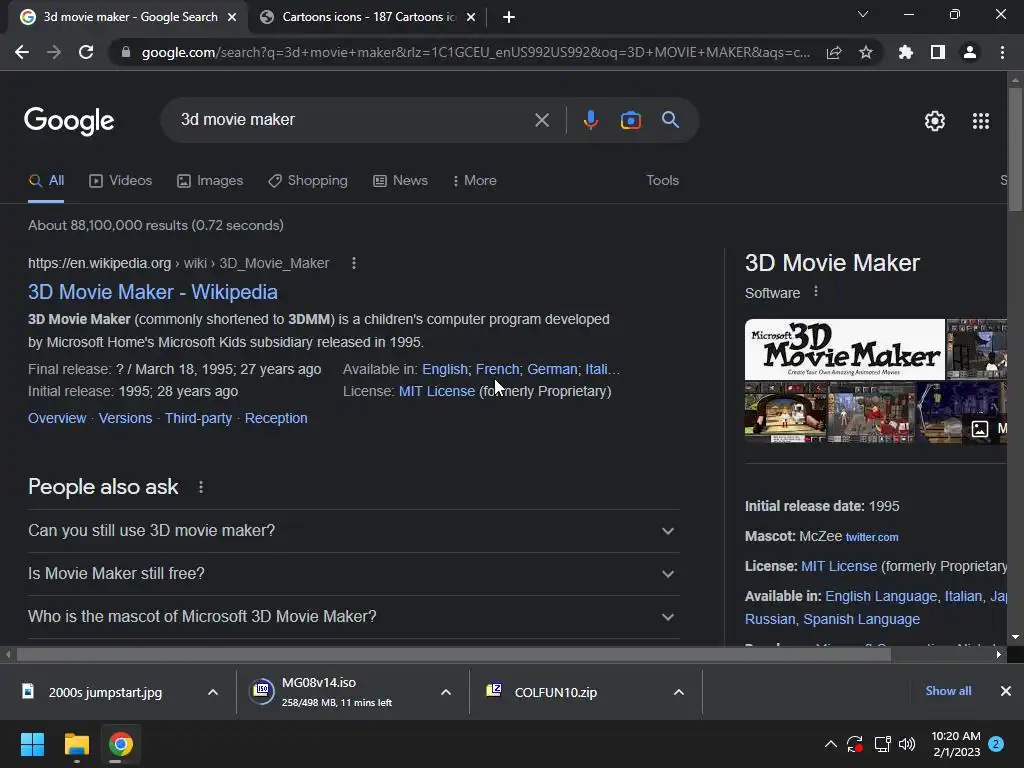Go back to the previous page
1024x768 pixels.
pos(22,52)
